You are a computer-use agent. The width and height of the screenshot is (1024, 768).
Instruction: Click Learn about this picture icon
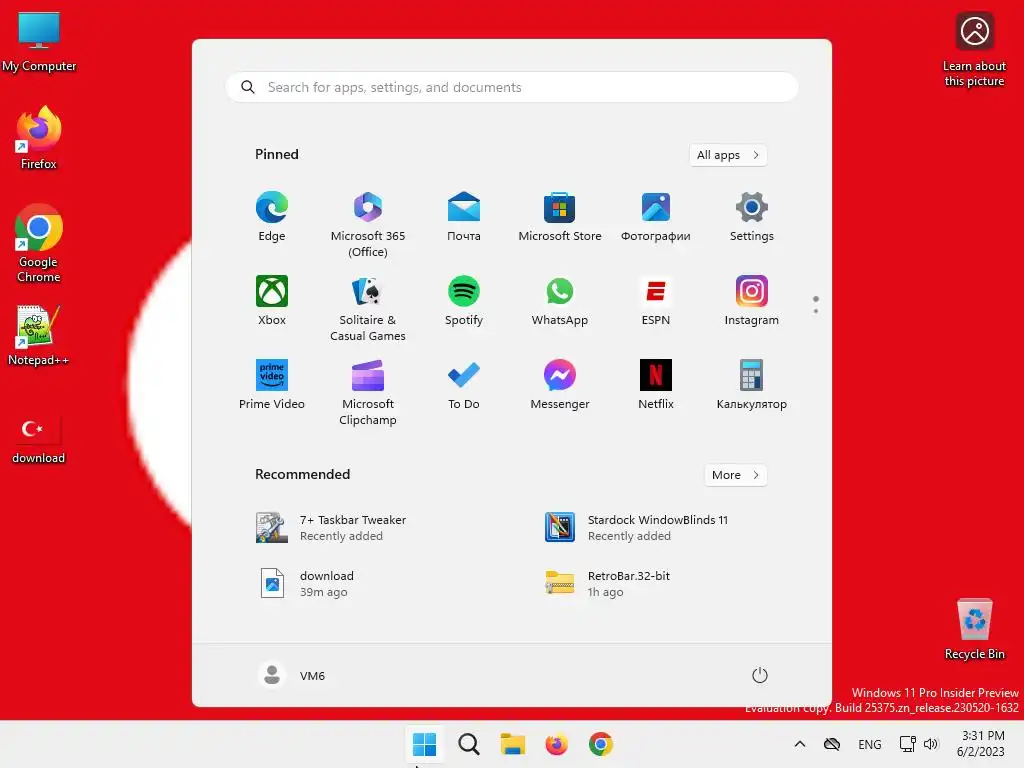(x=974, y=50)
